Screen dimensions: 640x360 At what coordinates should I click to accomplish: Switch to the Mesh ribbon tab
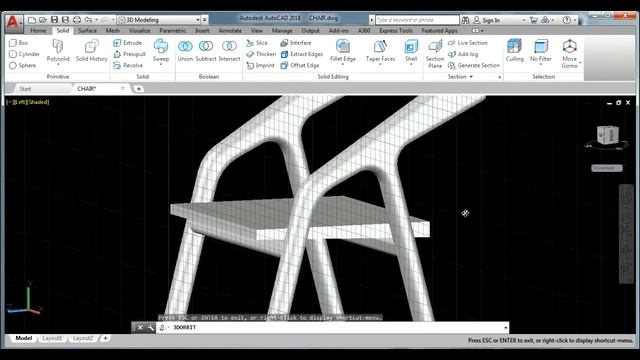point(113,31)
